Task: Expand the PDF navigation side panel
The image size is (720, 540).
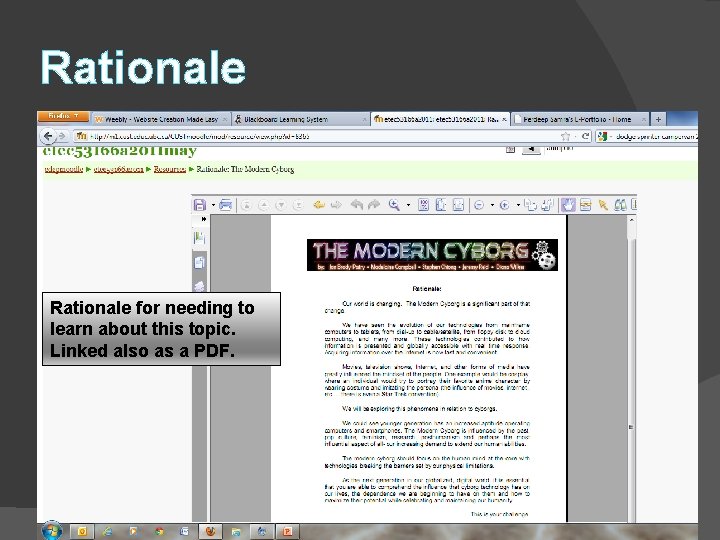Action: pyautogui.click(x=203, y=219)
